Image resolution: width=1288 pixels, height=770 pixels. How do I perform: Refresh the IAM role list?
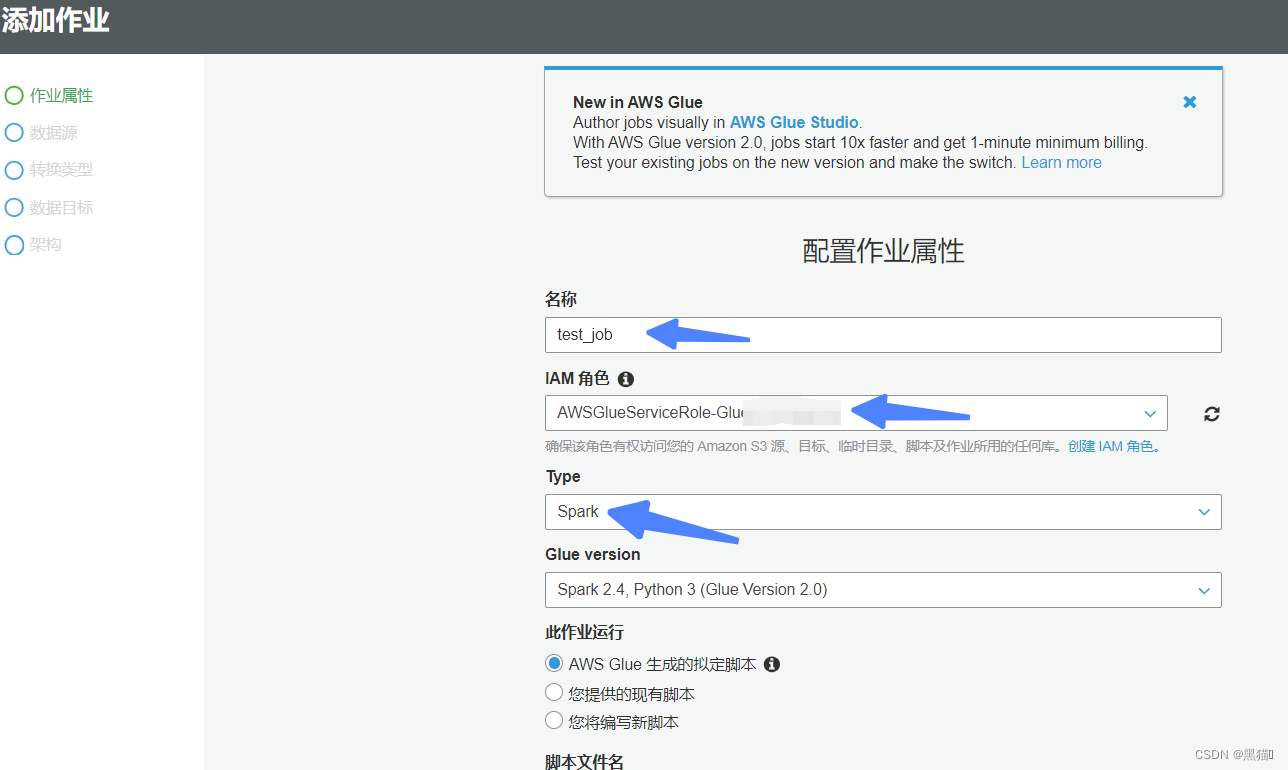[1212, 413]
